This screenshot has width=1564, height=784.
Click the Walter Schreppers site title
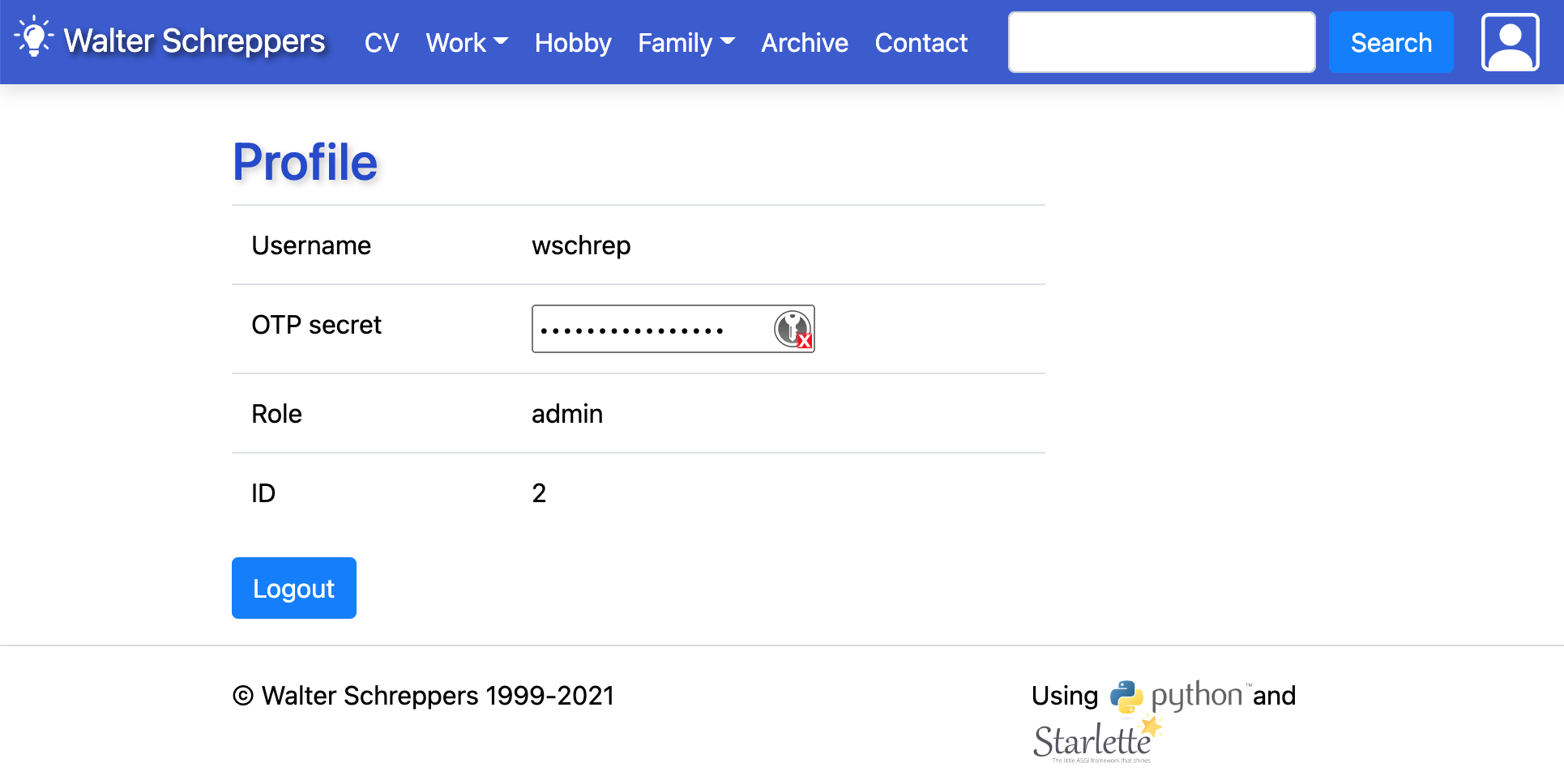pyautogui.click(x=194, y=40)
